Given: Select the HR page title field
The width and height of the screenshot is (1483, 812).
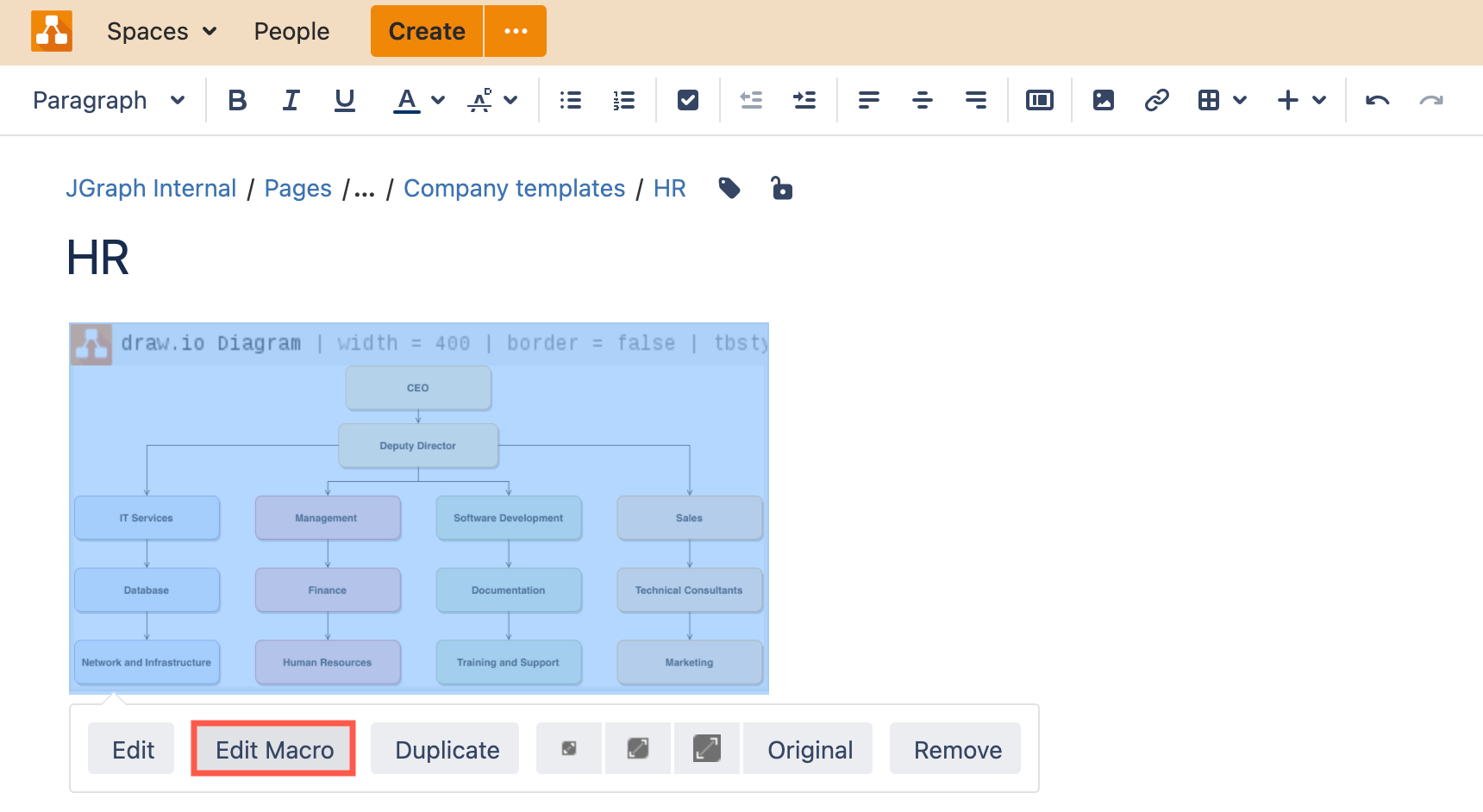Looking at the screenshot, I should click(97, 257).
